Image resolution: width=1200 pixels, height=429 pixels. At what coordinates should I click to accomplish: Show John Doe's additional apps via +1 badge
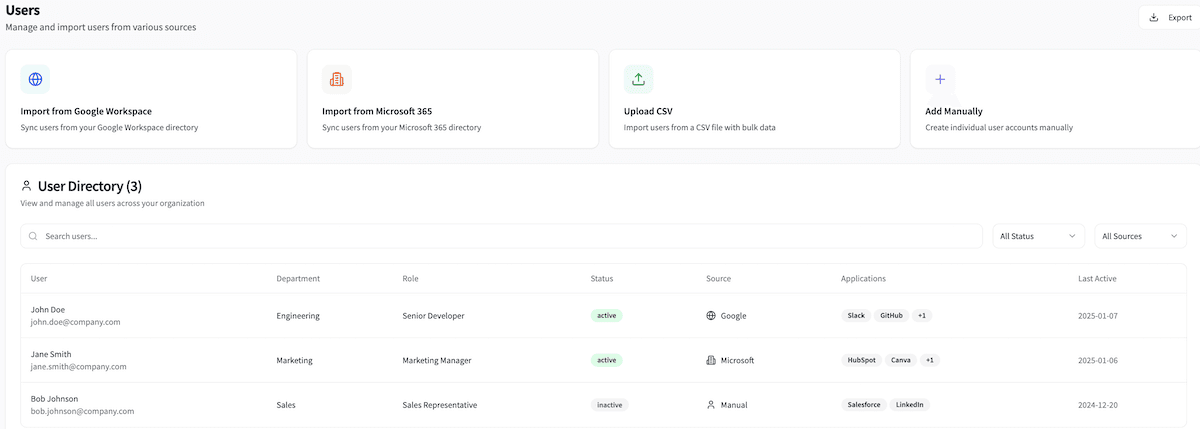pyautogui.click(x=921, y=316)
